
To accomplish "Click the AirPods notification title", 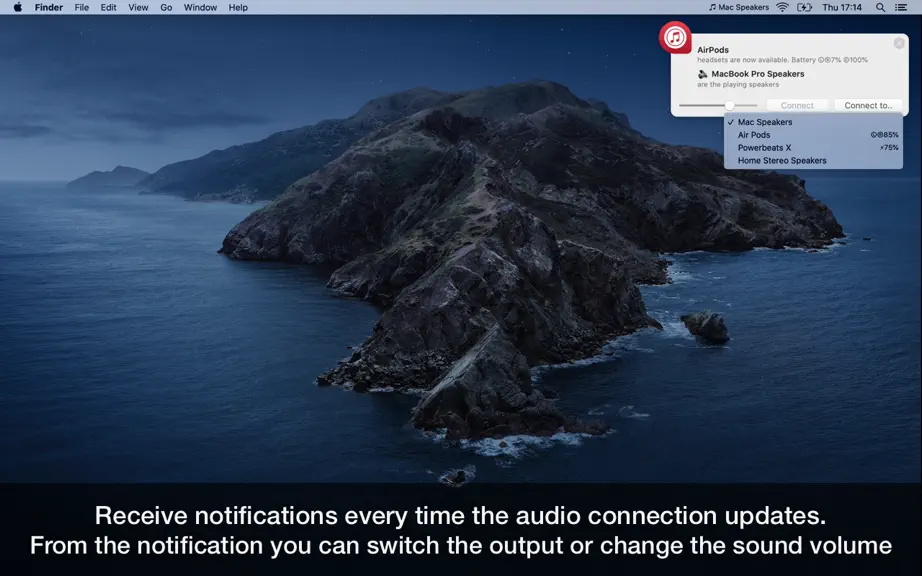I will [x=713, y=50].
